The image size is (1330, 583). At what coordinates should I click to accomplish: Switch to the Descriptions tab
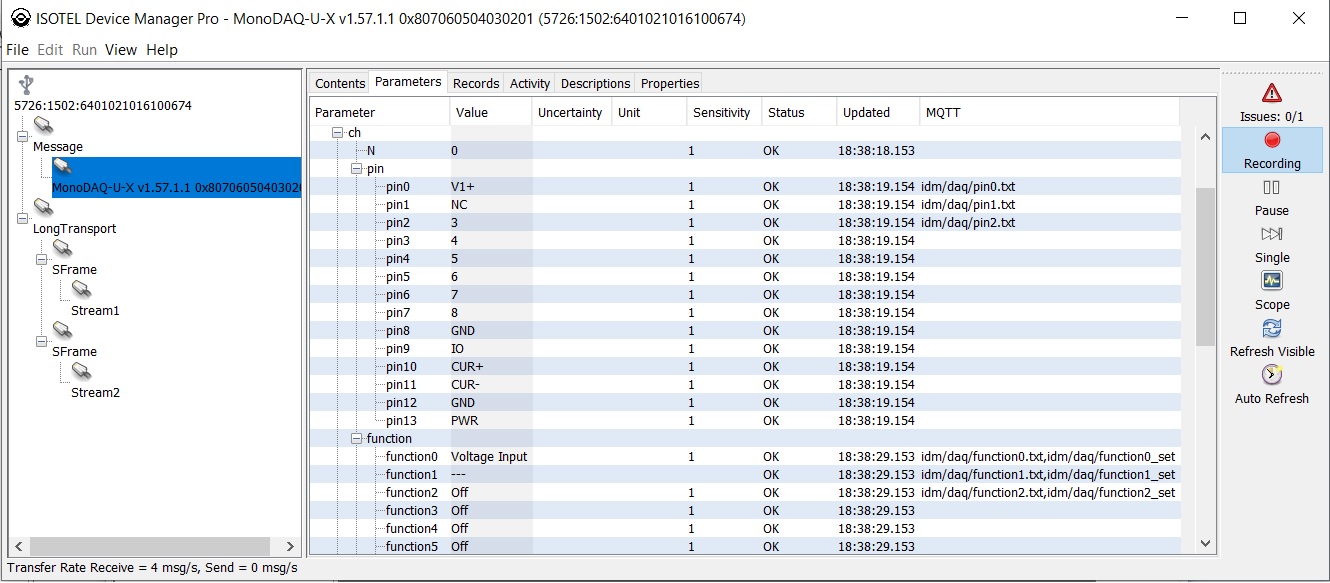pos(596,84)
